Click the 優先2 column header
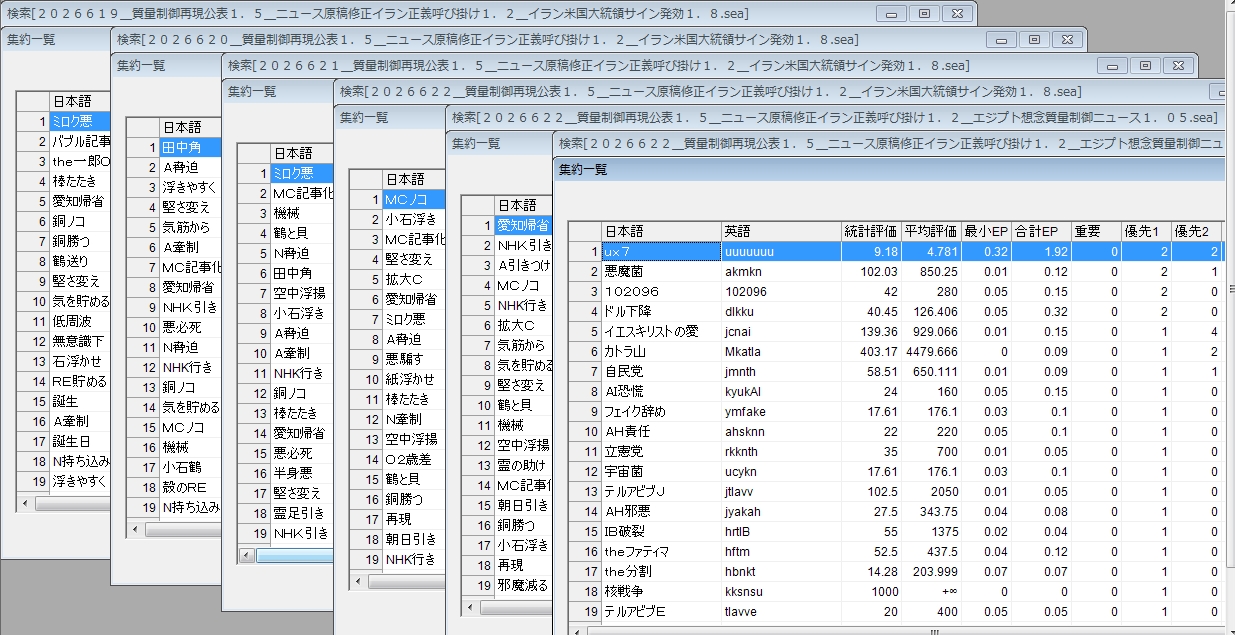This screenshot has width=1235, height=635. 1196,232
